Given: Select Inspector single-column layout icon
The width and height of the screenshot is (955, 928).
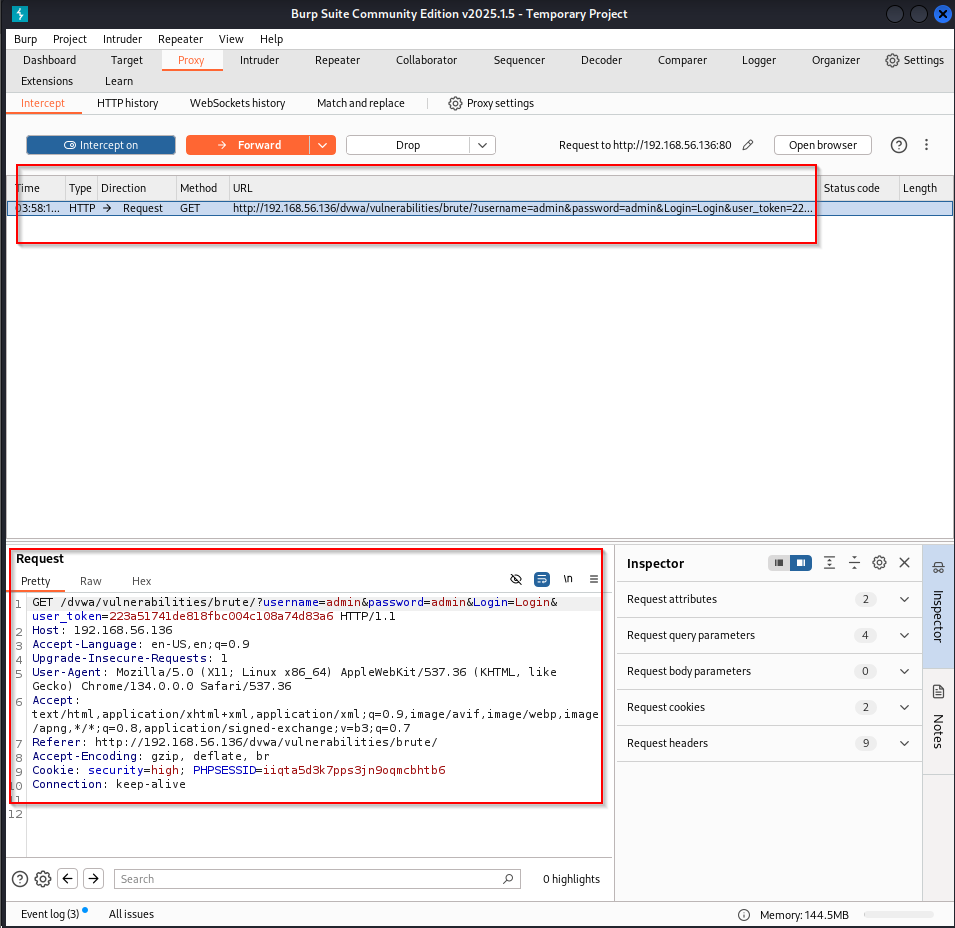Looking at the screenshot, I should tap(779, 563).
